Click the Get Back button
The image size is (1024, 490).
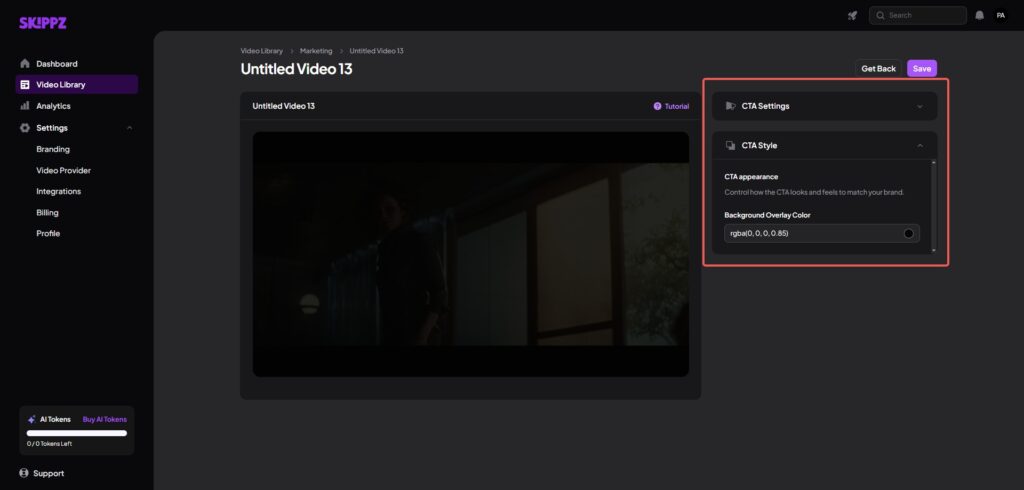(x=878, y=69)
